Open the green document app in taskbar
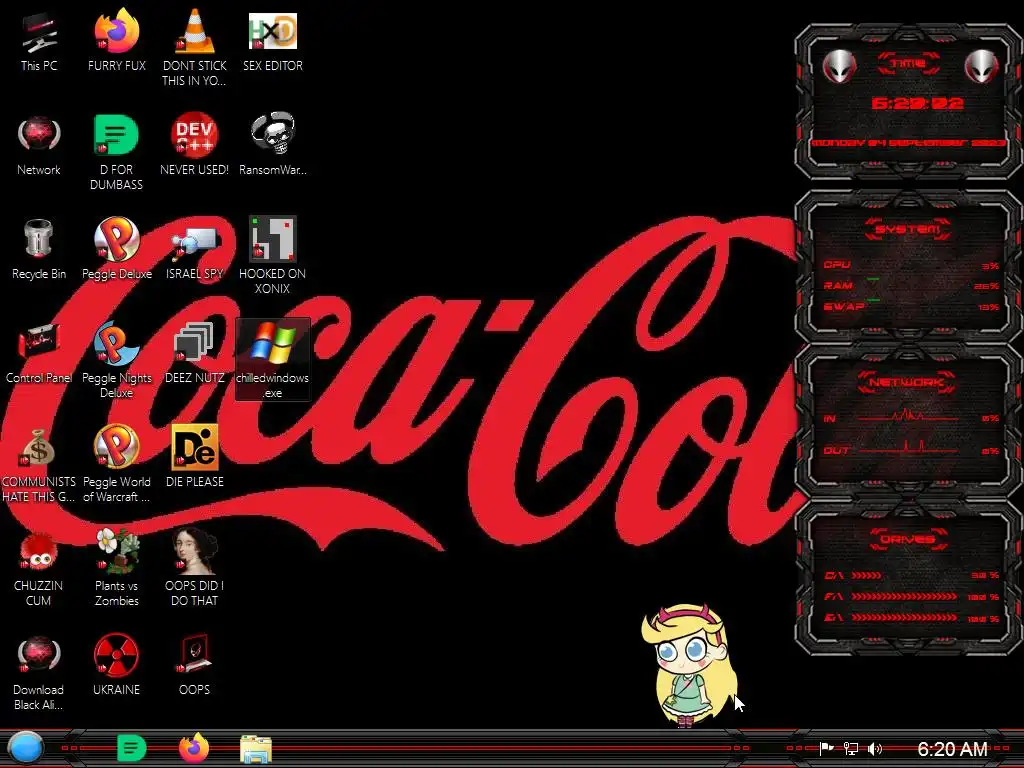Image resolution: width=1024 pixels, height=768 pixels. tap(131, 748)
